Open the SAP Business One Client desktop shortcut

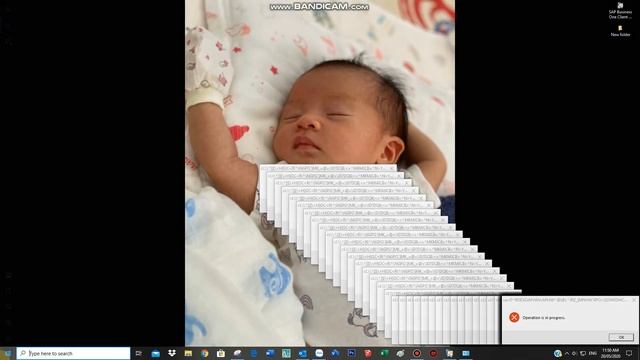tap(620, 11)
